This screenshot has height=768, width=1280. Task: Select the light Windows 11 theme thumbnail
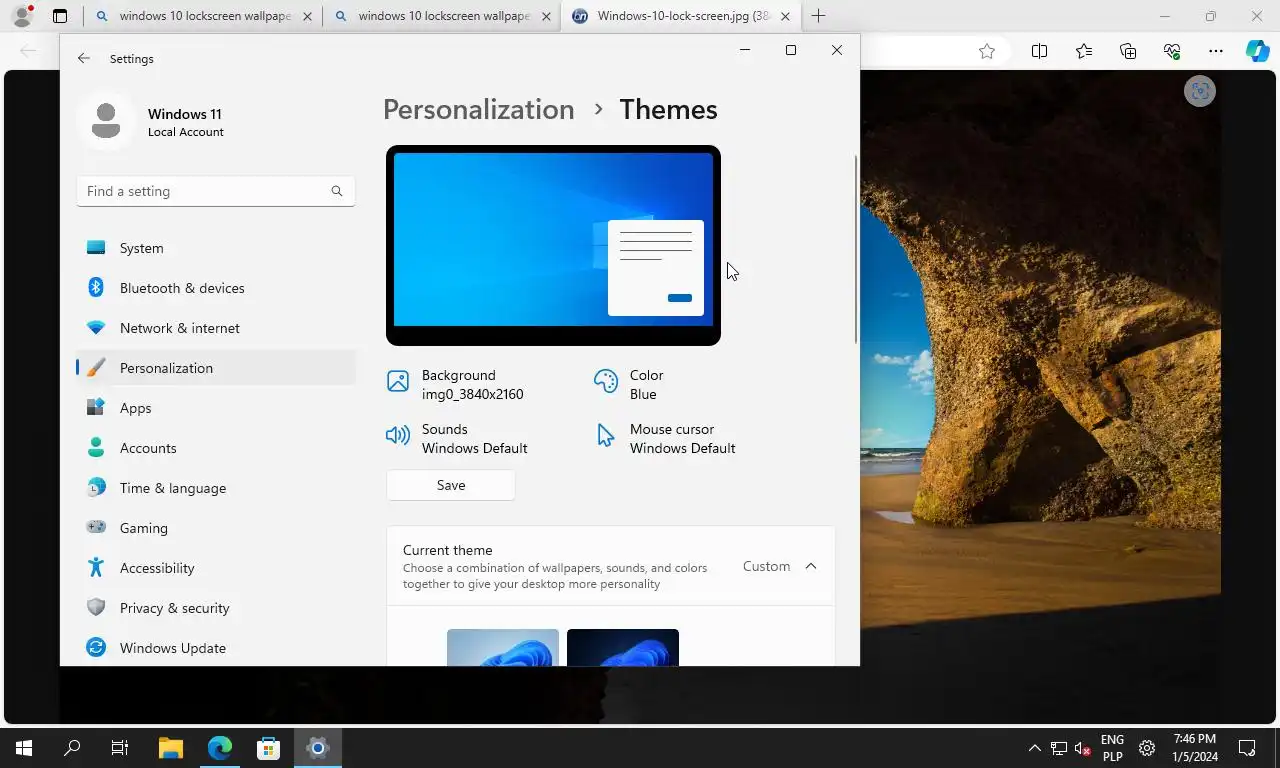click(x=503, y=647)
